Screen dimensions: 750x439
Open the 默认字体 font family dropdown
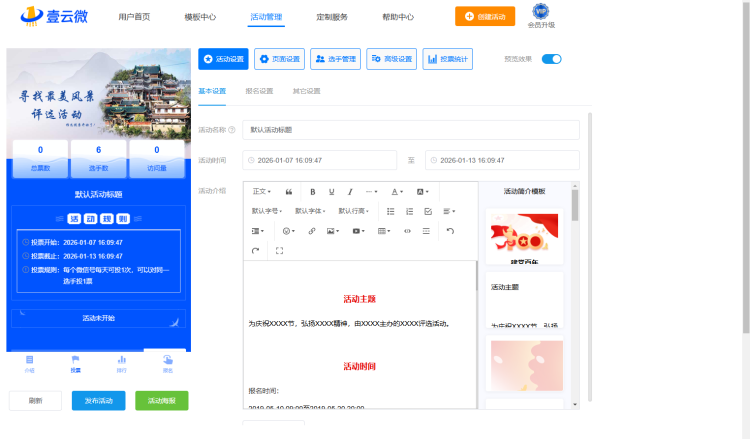coord(309,211)
